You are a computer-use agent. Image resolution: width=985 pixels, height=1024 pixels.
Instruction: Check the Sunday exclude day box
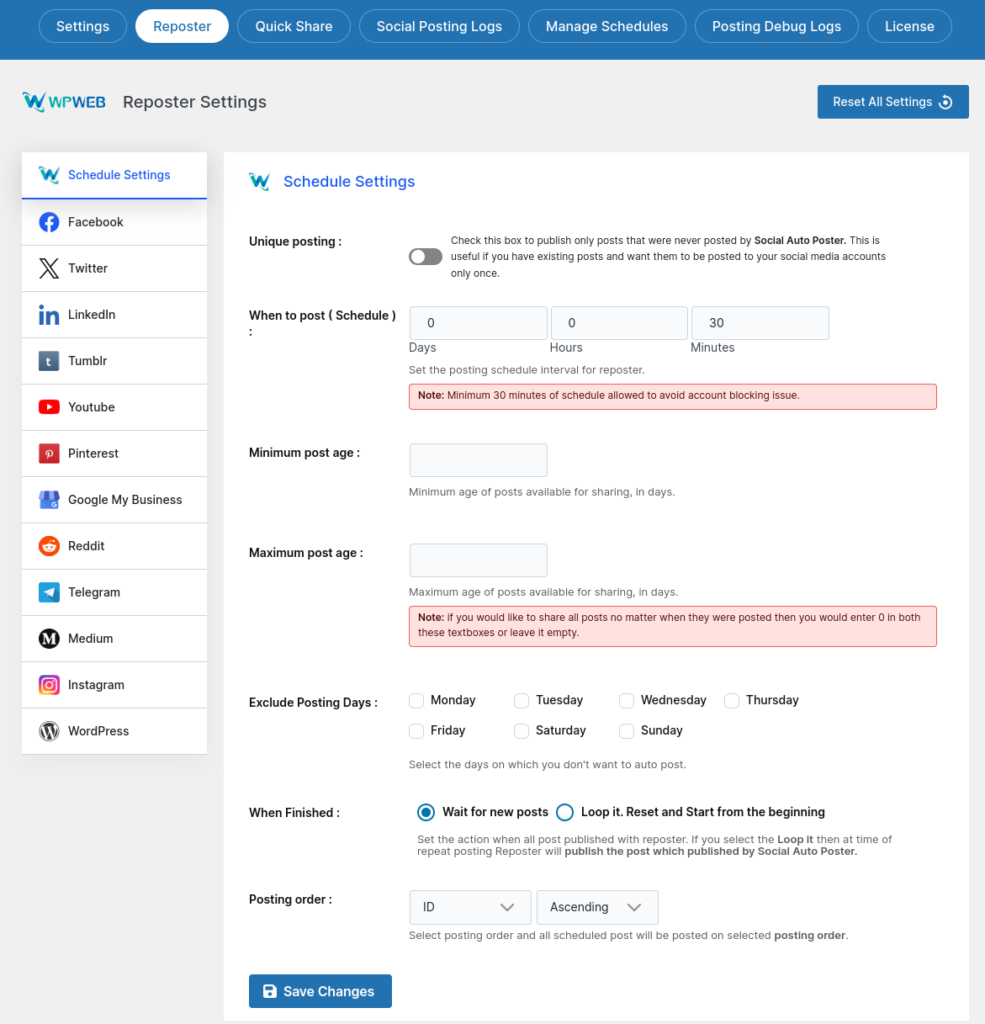(626, 731)
